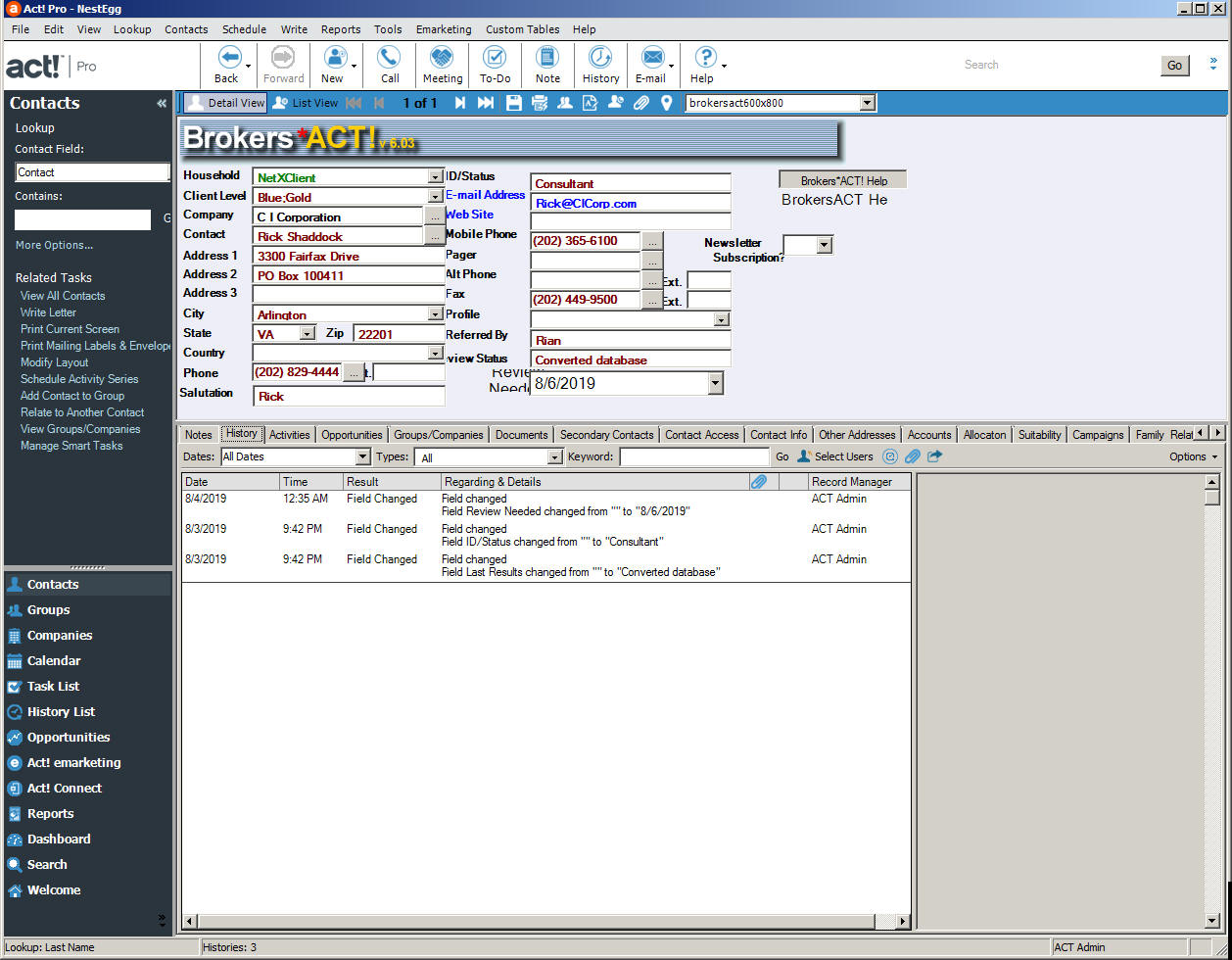Image resolution: width=1232 pixels, height=960 pixels.
Task: Switch to the Opportunities tab
Action: pos(352,435)
